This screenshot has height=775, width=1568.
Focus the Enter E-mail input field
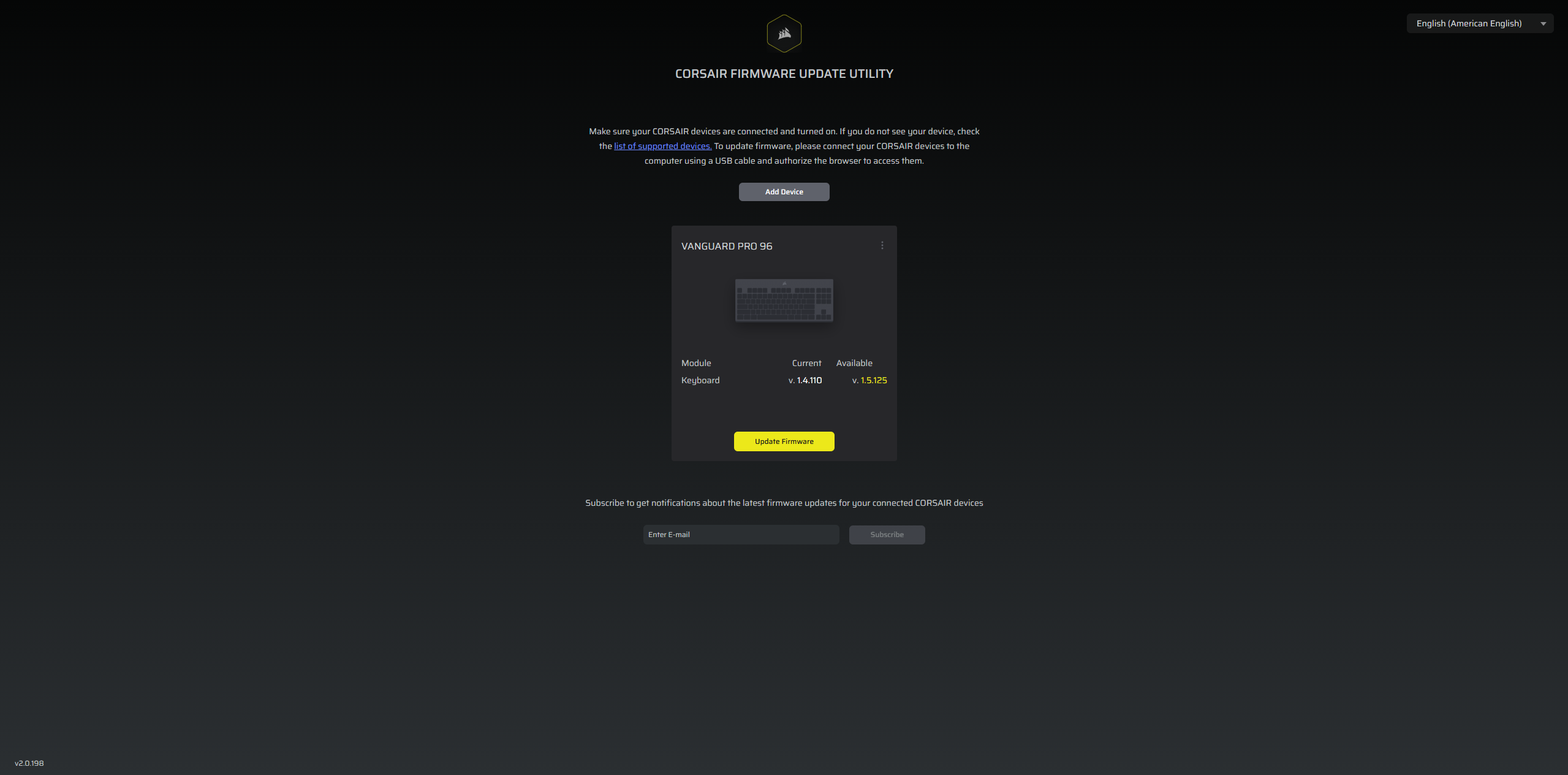(740, 535)
